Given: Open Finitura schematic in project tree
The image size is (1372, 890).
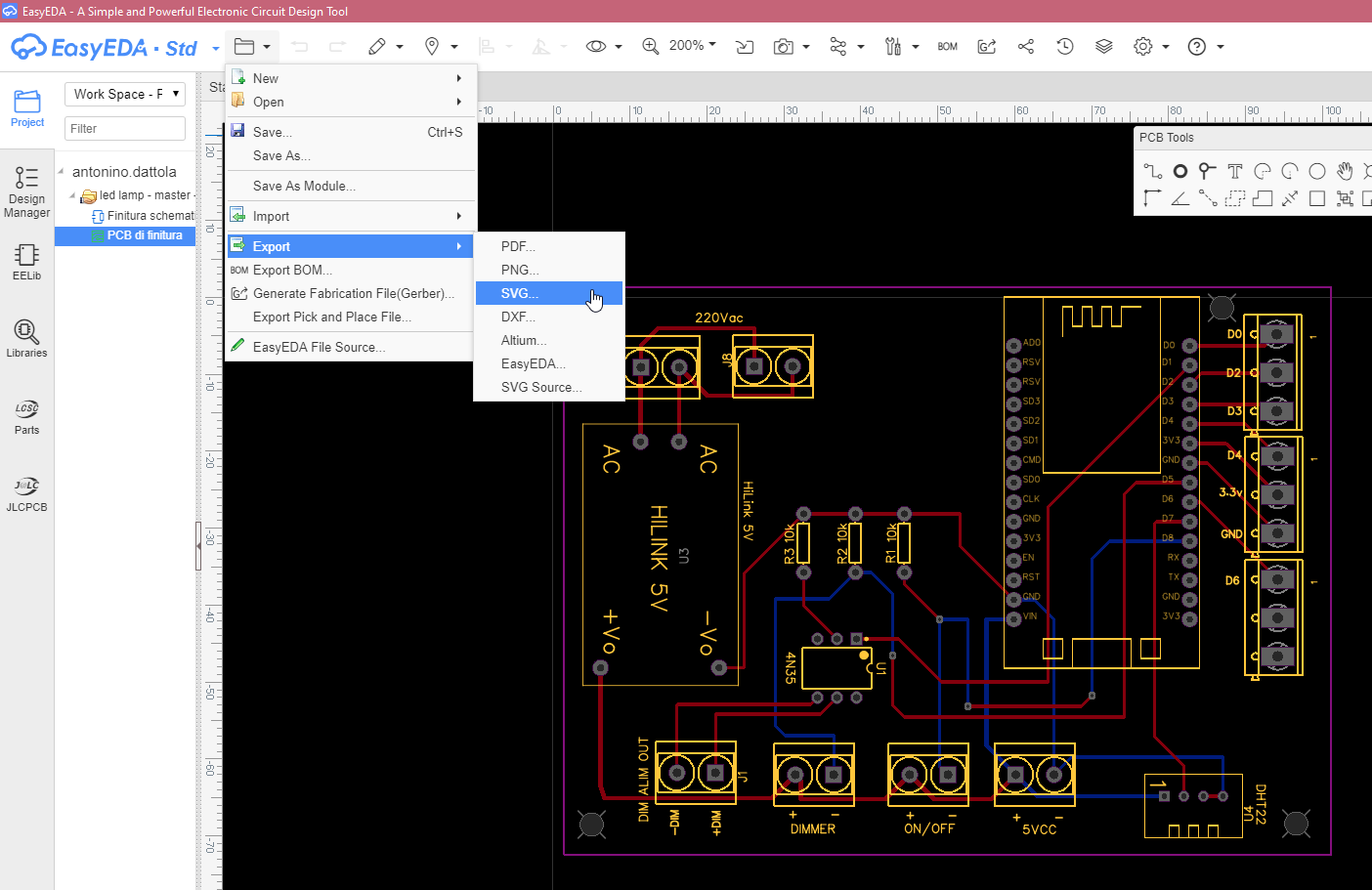Looking at the screenshot, I should click(143, 216).
